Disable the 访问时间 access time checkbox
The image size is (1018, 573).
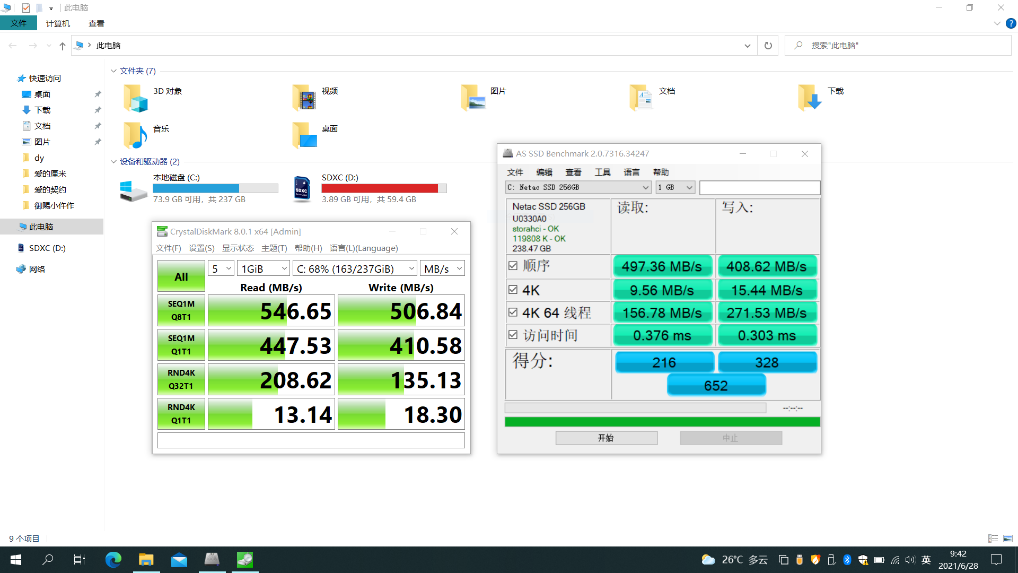coord(513,335)
